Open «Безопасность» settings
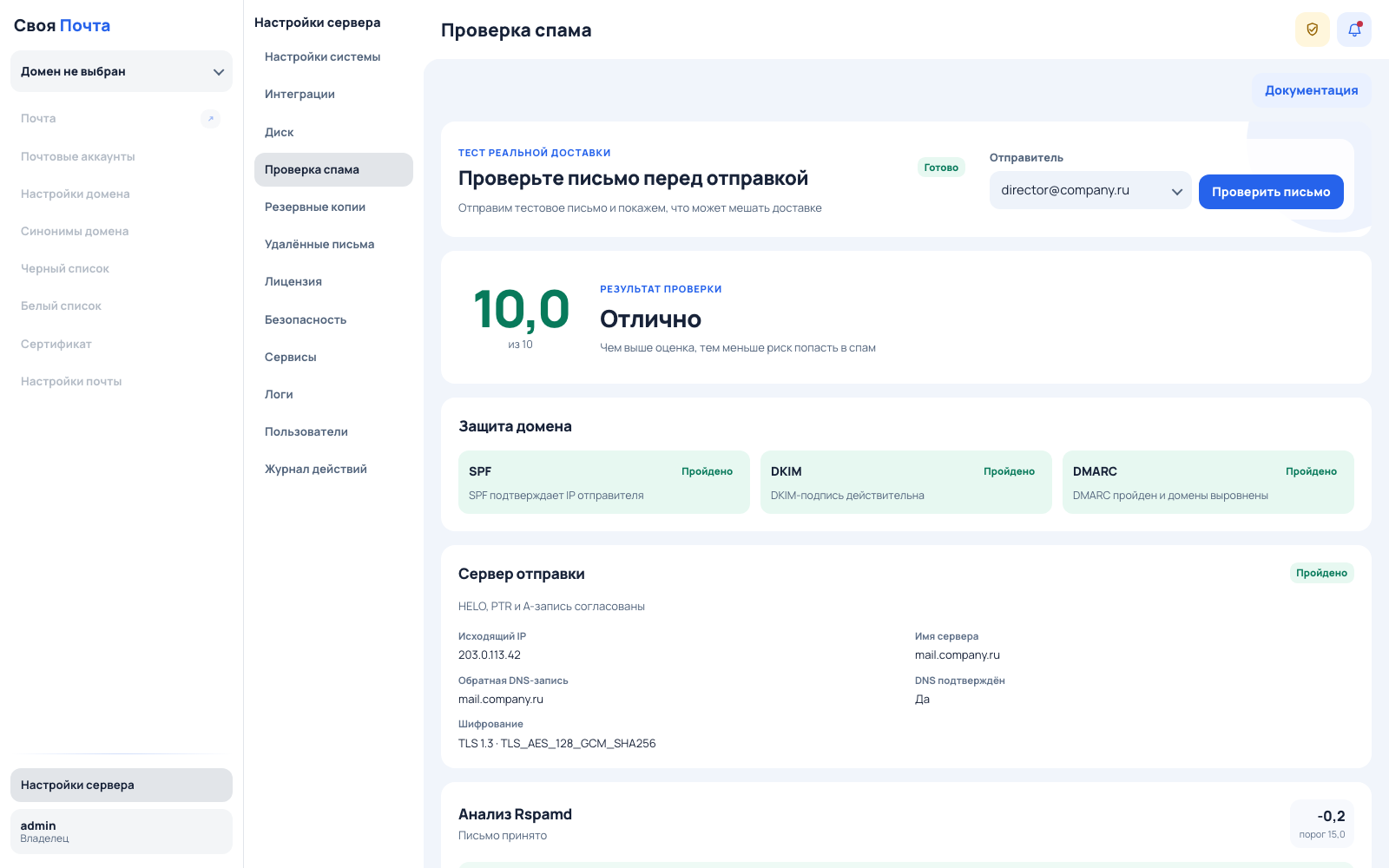The width and height of the screenshot is (1389, 868). click(333, 319)
